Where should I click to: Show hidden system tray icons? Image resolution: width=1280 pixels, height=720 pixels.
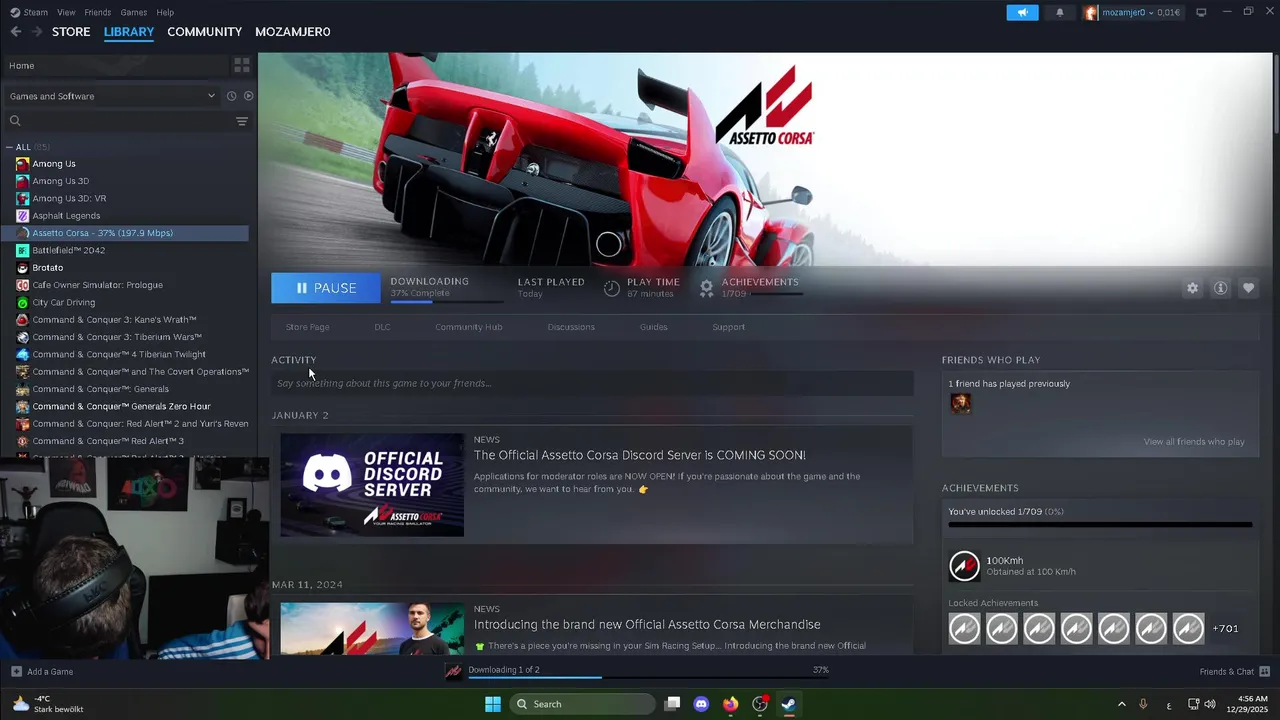(x=1121, y=704)
